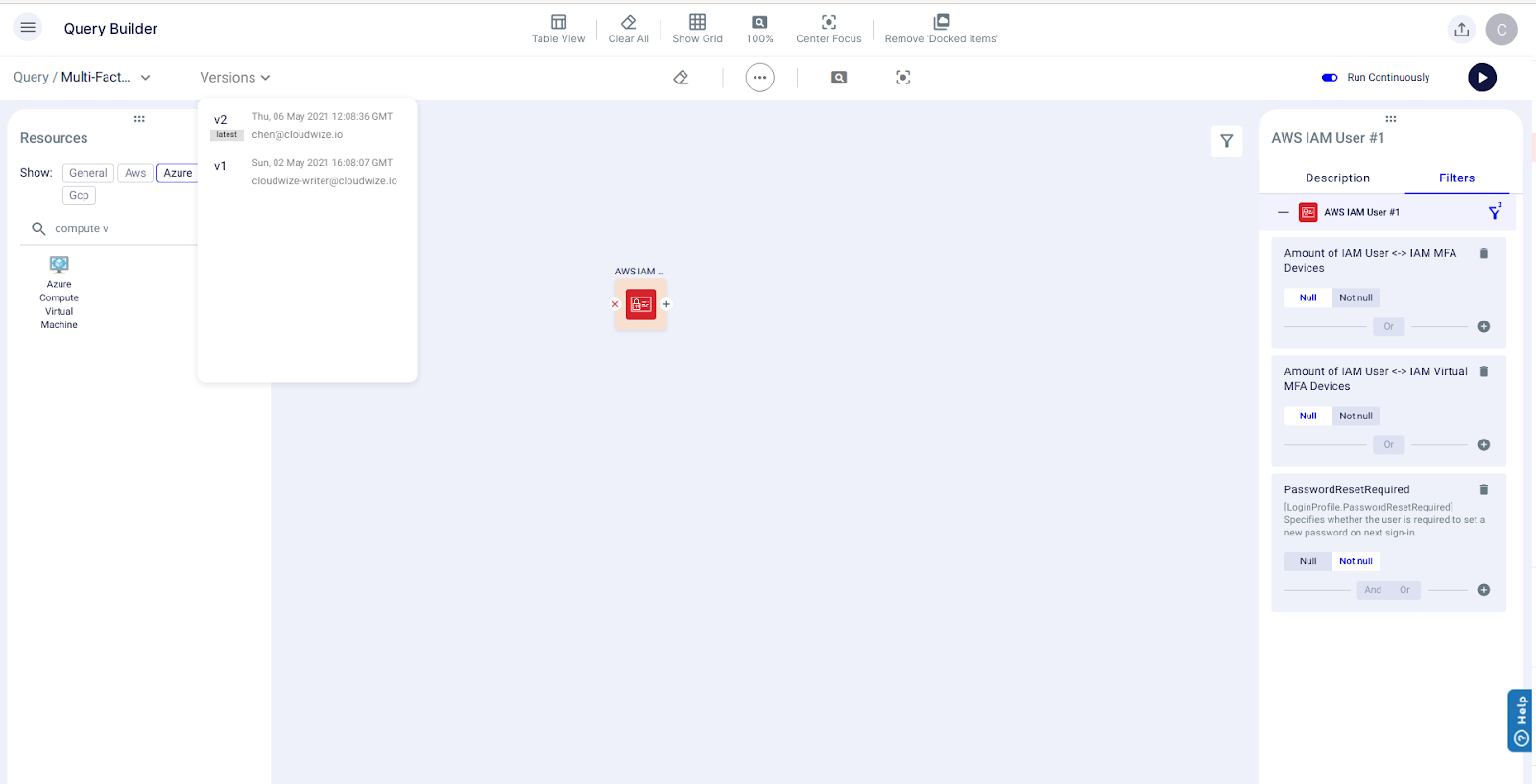Screen dimensions: 1536x784
Task: Select Not null for PasswordResetRequired
Action: (x=1356, y=561)
